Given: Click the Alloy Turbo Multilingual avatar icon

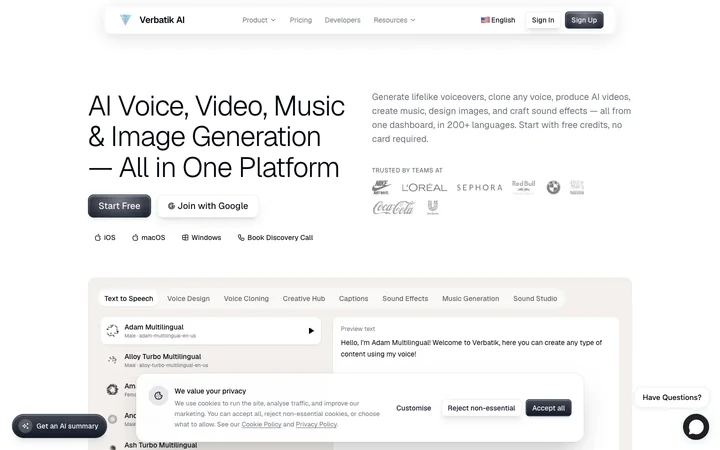Looking at the screenshot, I should point(112,360).
